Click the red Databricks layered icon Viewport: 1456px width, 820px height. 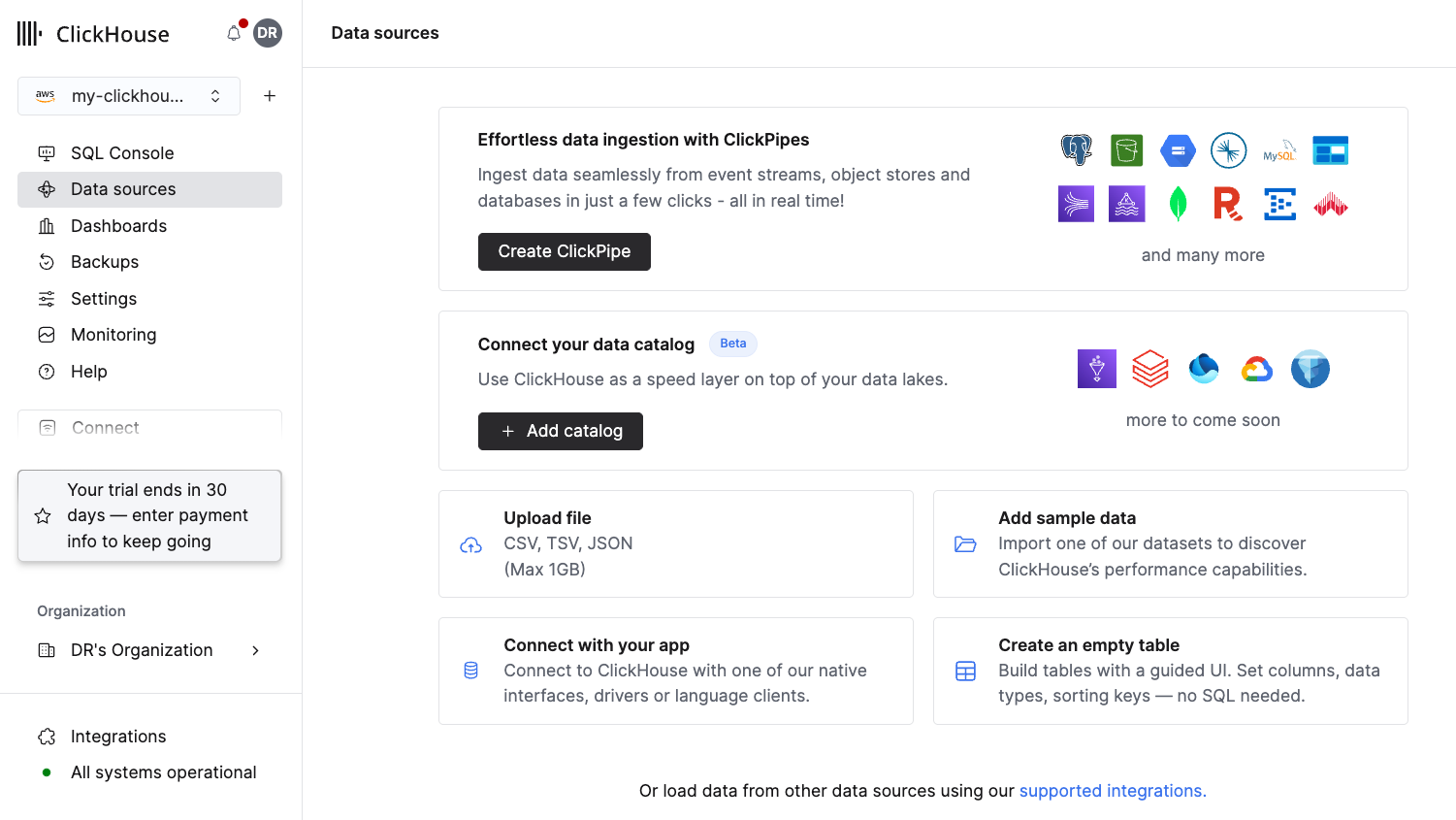point(1150,369)
